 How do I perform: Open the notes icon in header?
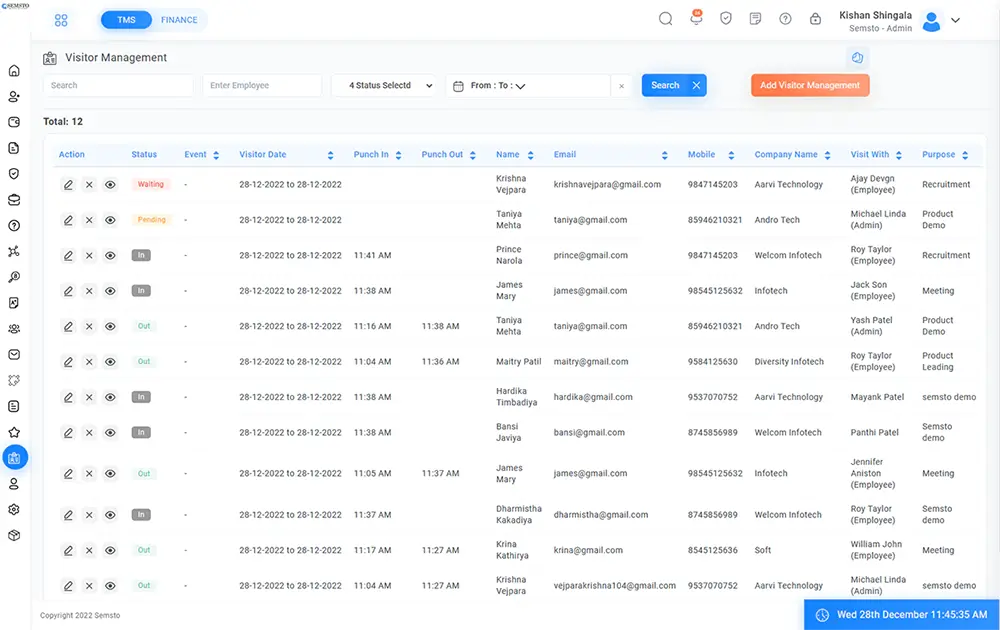(755, 18)
